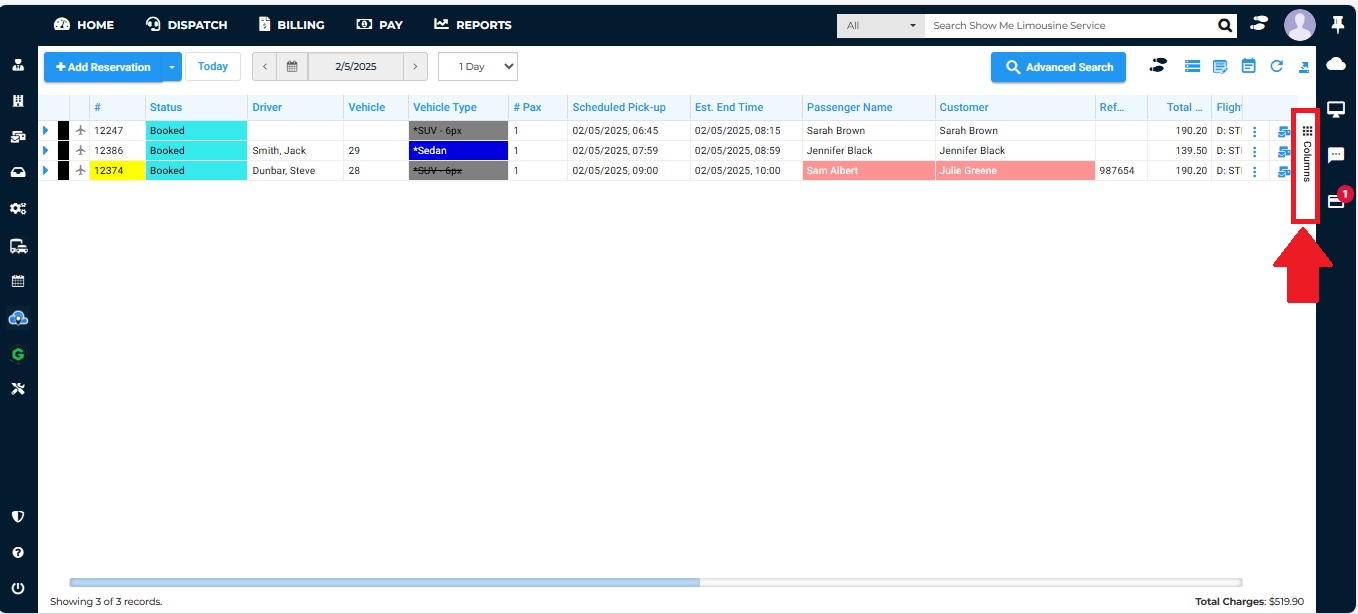Go to the next day
This screenshot has width=1358, height=614.
[x=415, y=67]
